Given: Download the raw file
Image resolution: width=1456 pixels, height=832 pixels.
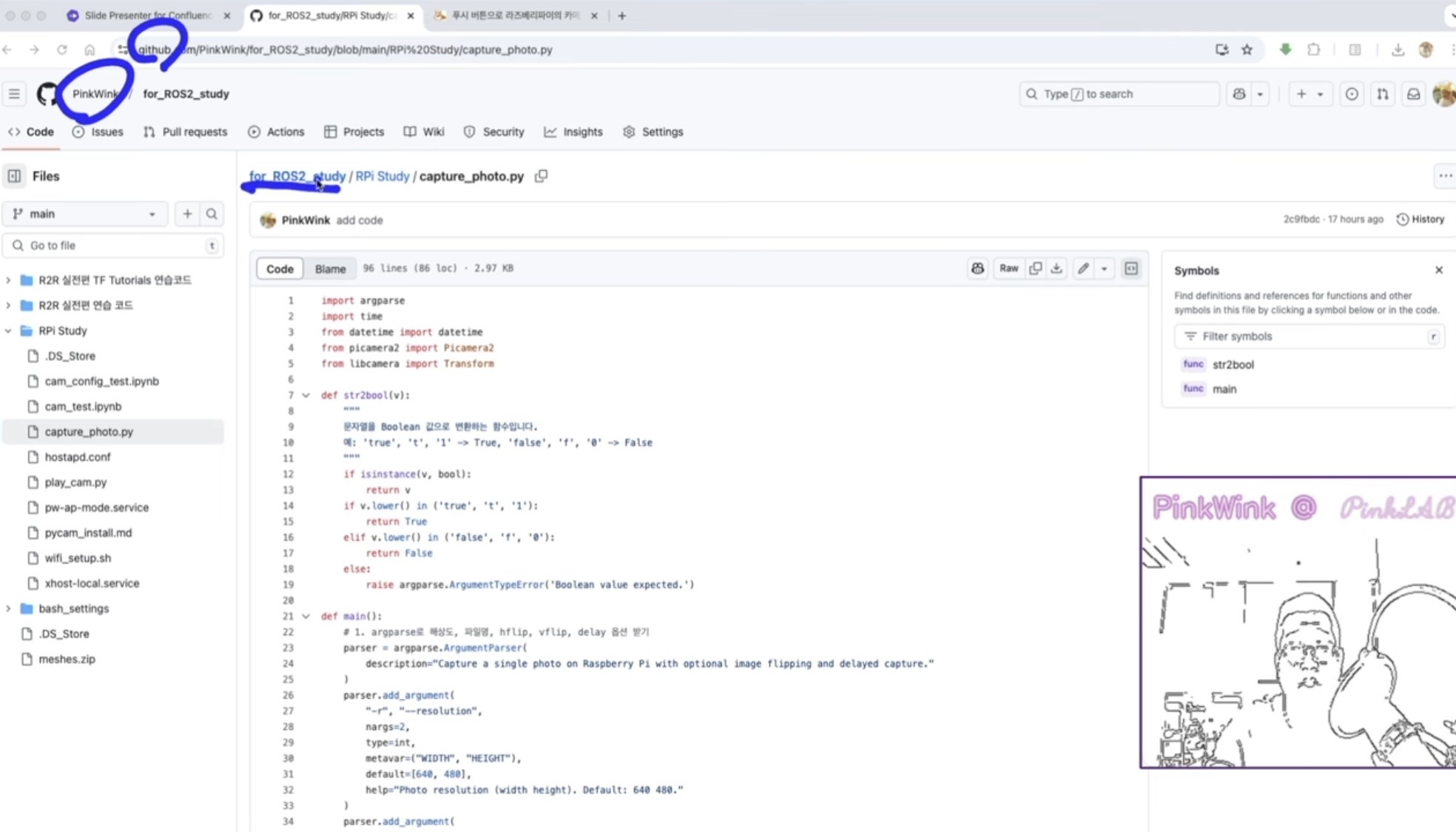Looking at the screenshot, I should tap(1056, 268).
